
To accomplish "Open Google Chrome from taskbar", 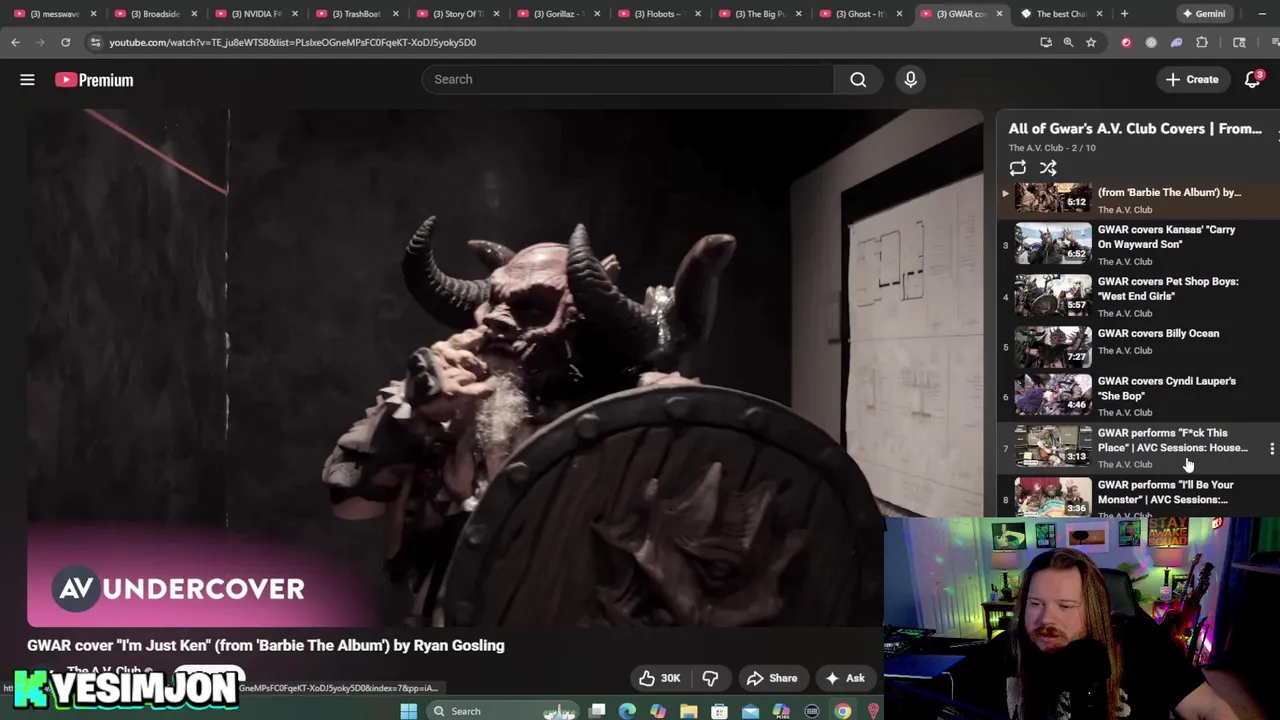I will (843, 711).
